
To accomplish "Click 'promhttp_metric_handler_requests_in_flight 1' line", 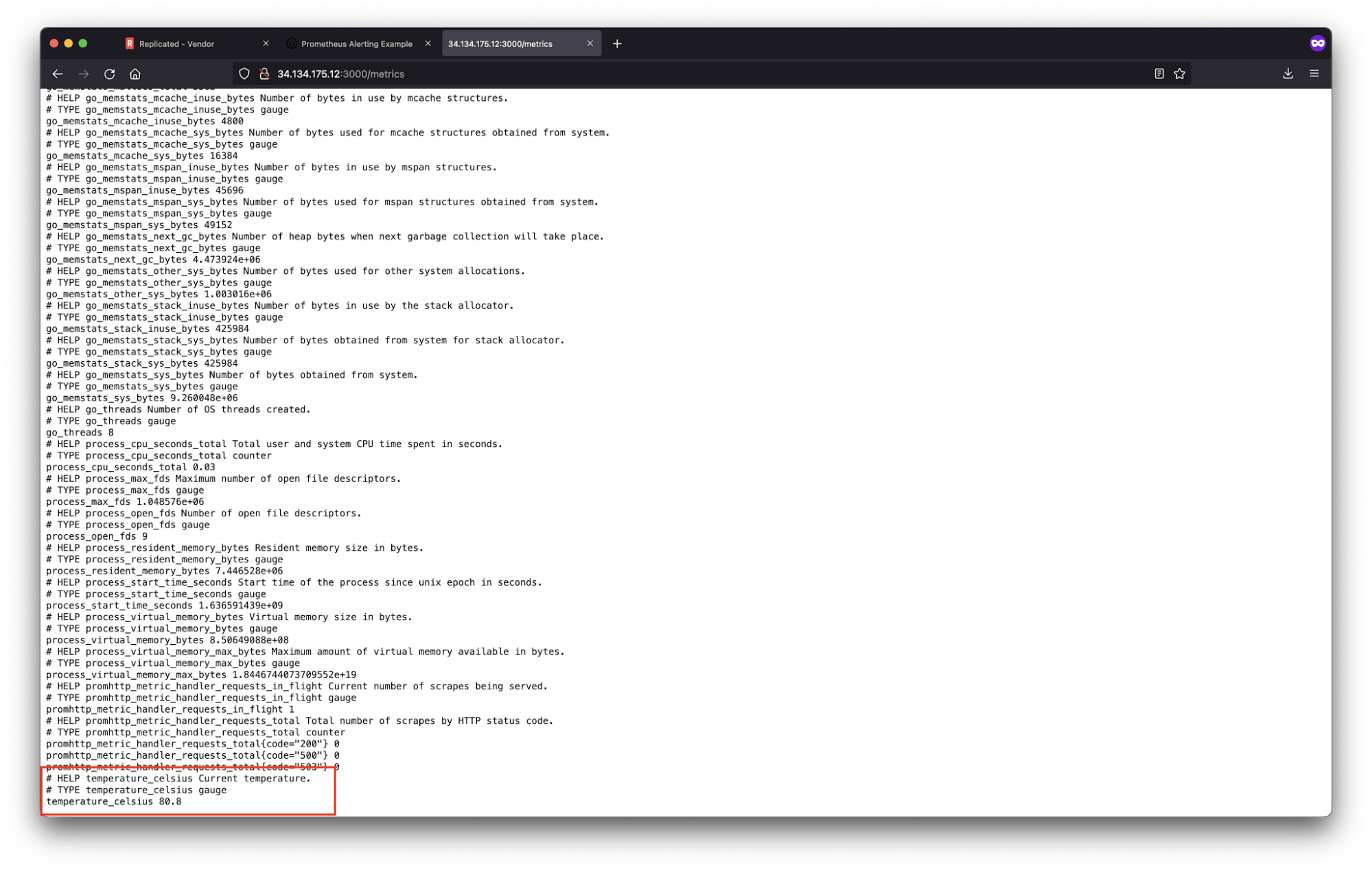I will pyautogui.click(x=170, y=709).
